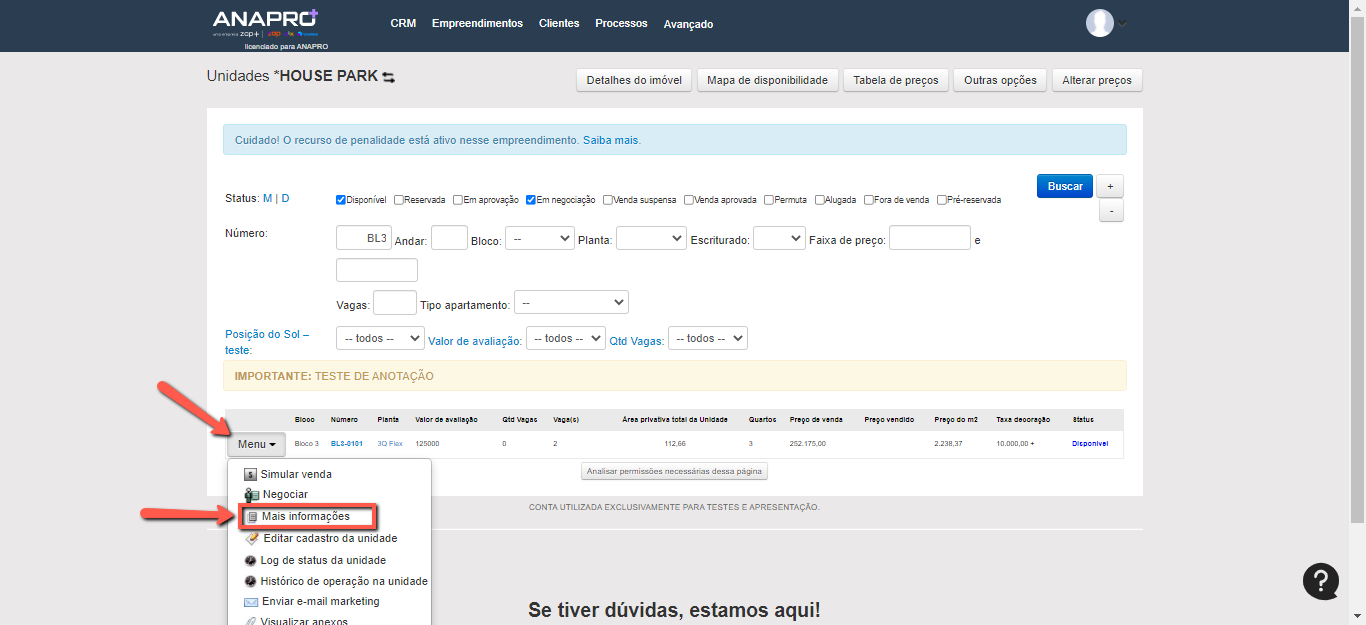The width and height of the screenshot is (1366, 625).
Task: Click the Faixa de preço input field
Action: point(929,238)
